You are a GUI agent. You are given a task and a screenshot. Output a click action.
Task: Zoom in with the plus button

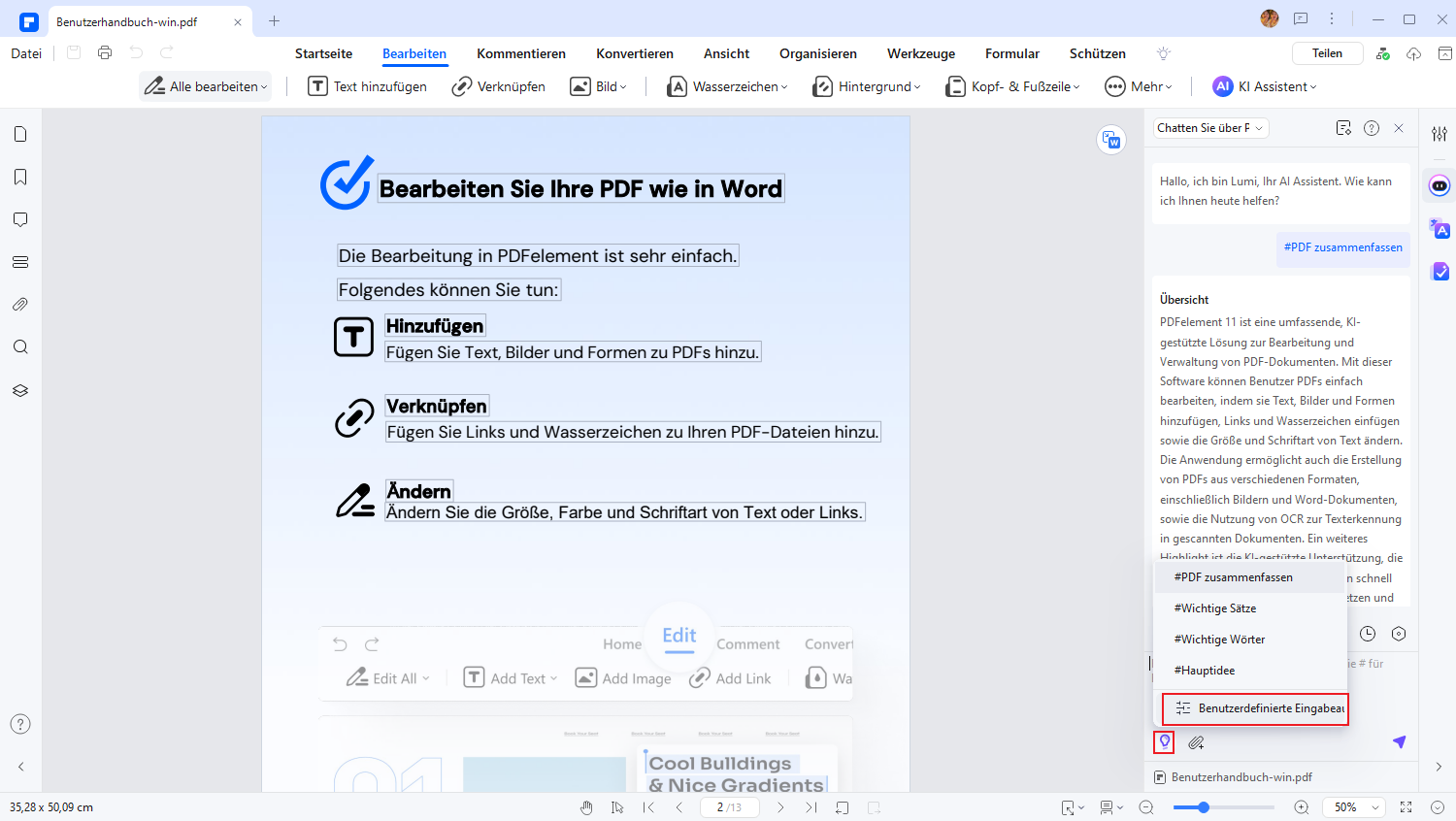coord(1302,807)
